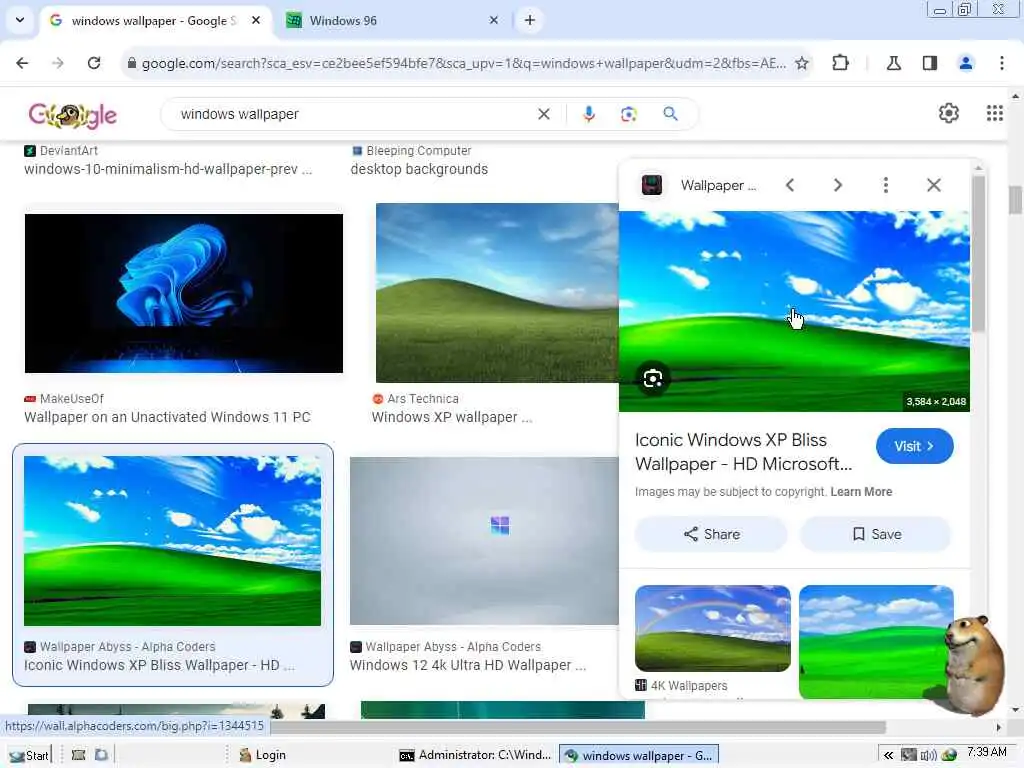
Task: Open the Extensions puzzle icon
Action: (840, 63)
